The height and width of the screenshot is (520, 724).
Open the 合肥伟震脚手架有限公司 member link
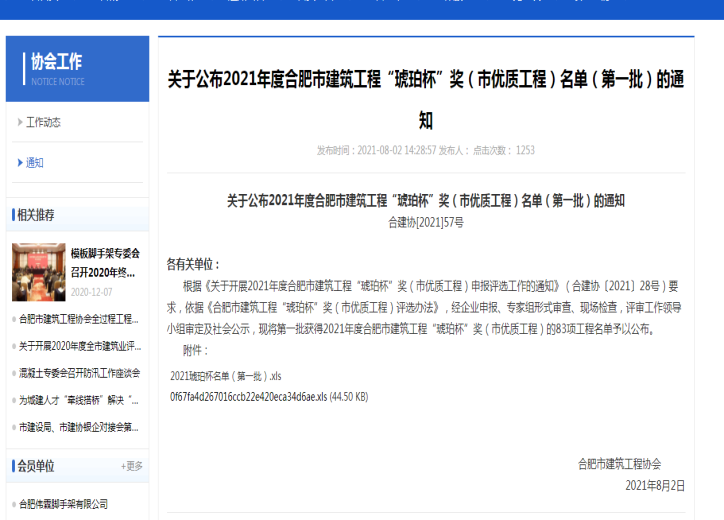(x=64, y=504)
